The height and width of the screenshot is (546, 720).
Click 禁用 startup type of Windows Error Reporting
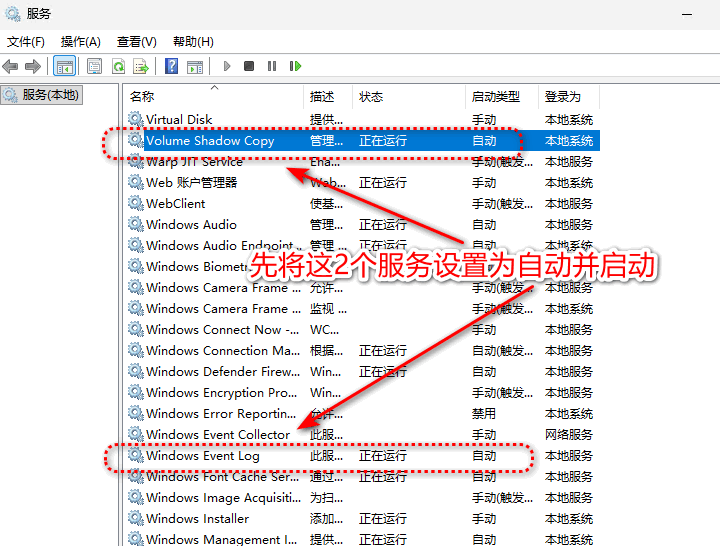(x=484, y=414)
